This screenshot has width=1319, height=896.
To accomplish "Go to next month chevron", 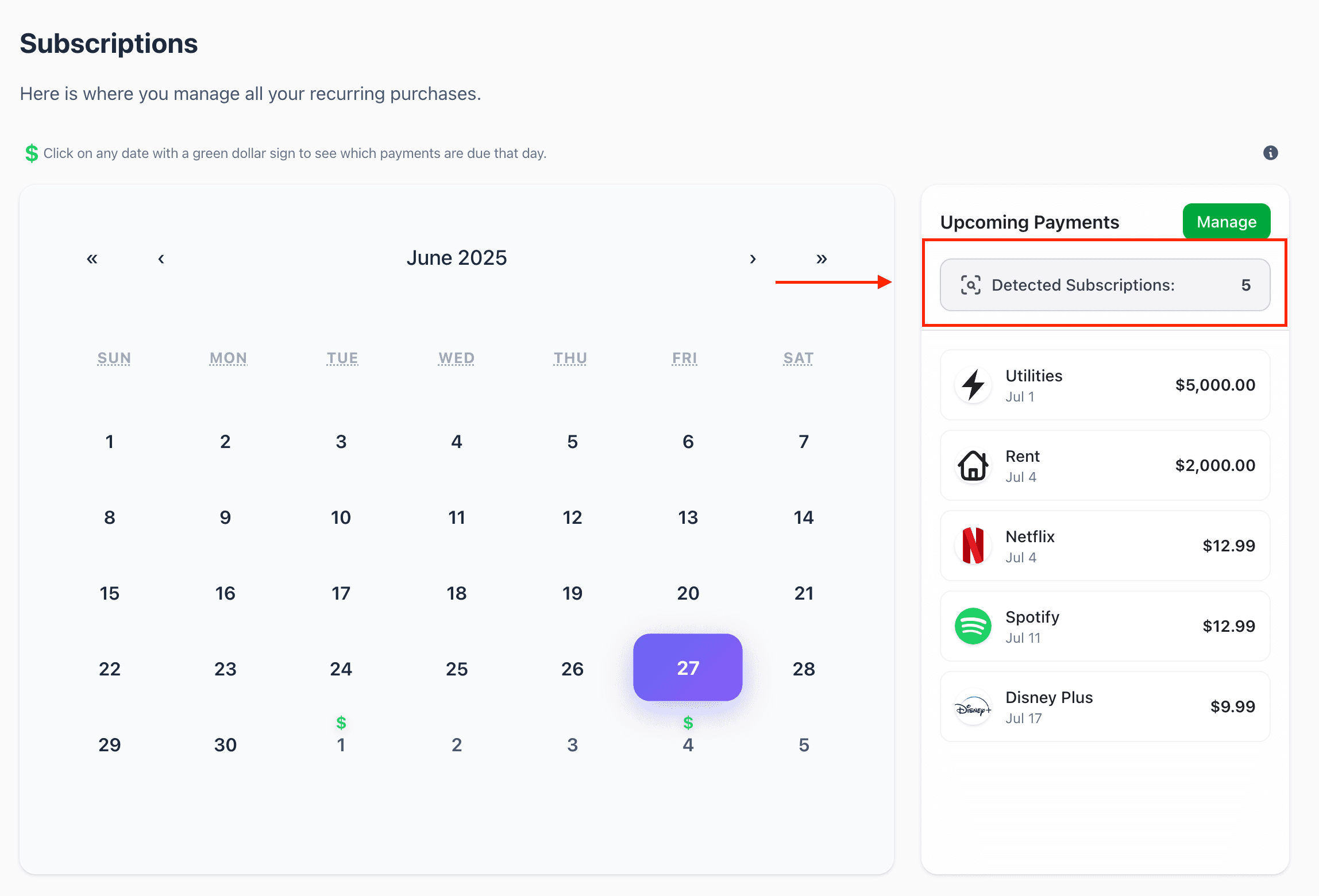I will (753, 258).
